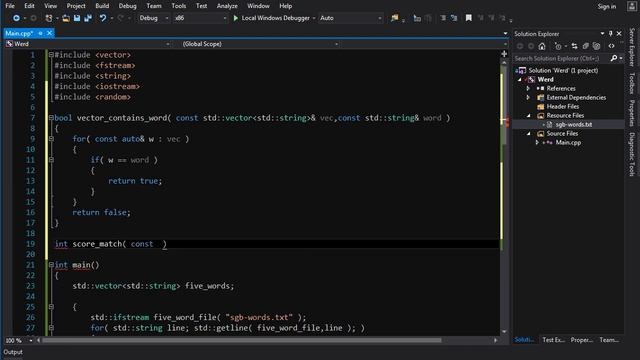Click the editor horizontal scrollbar thumb
This screenshot has height=360, width=640.
coord(242,340)
